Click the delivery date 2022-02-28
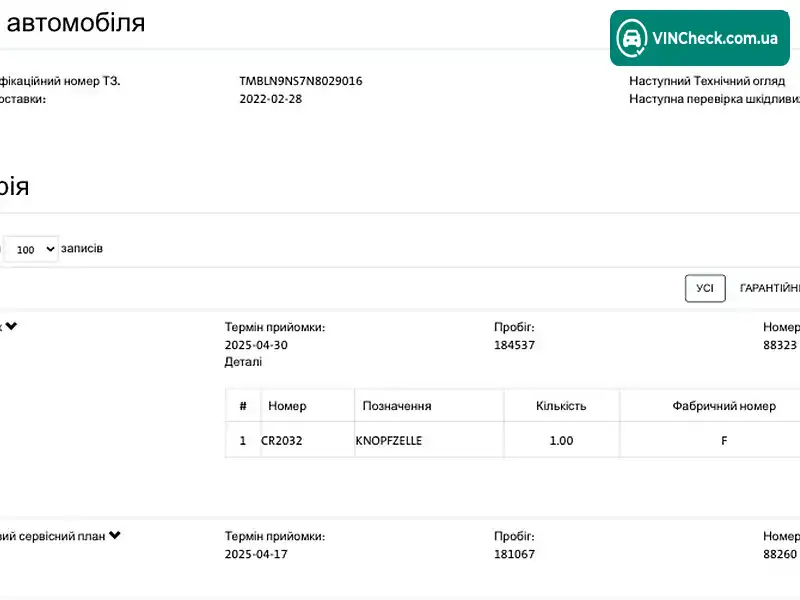This screenshot has width=800, height=600. point(270,99)
